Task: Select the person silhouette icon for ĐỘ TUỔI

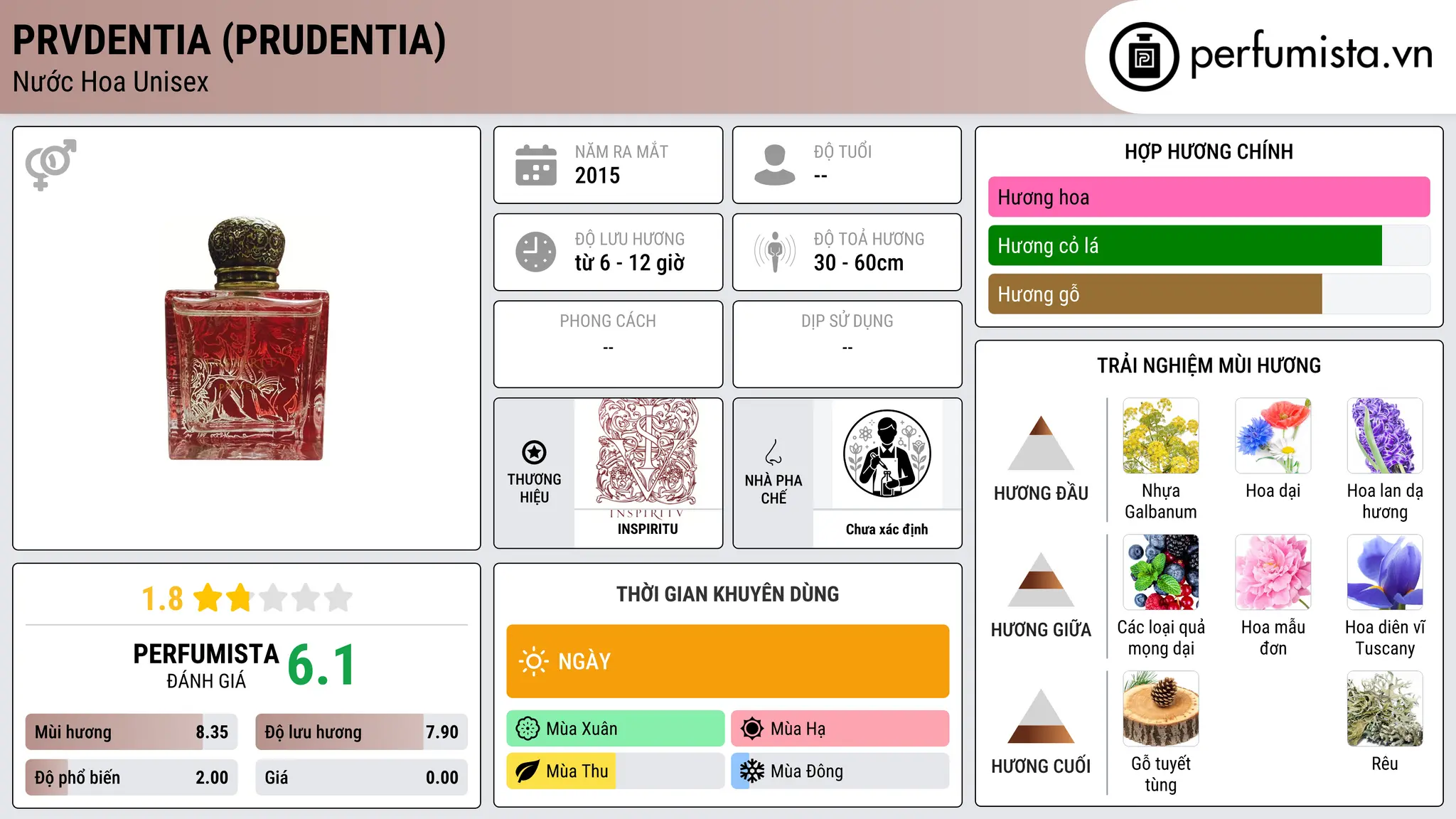Action: pyautogui.click(x=775, y=165)
